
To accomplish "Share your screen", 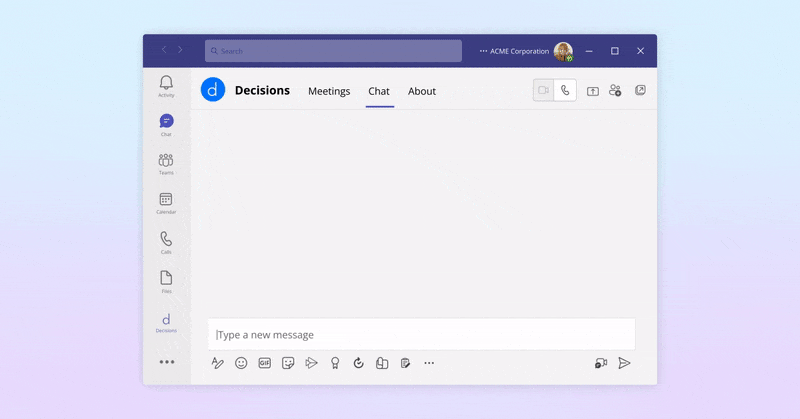I will point(592,91).
